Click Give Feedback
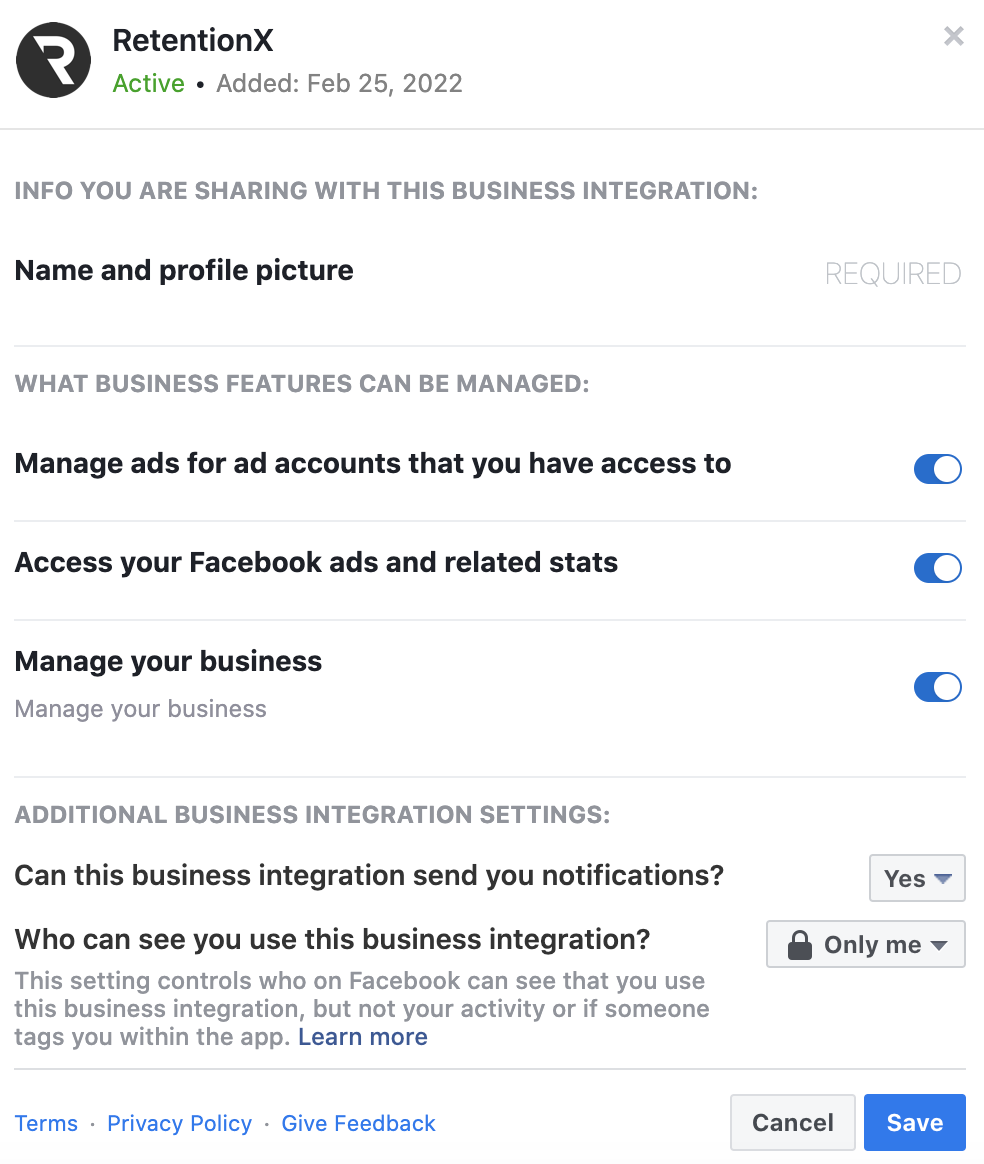 (x=358, y=1123)
